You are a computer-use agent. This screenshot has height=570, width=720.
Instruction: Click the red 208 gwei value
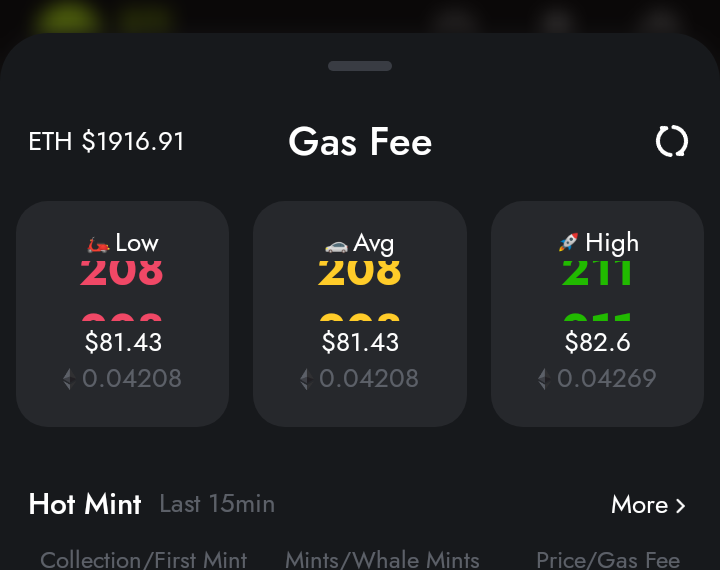click(121, 272)
